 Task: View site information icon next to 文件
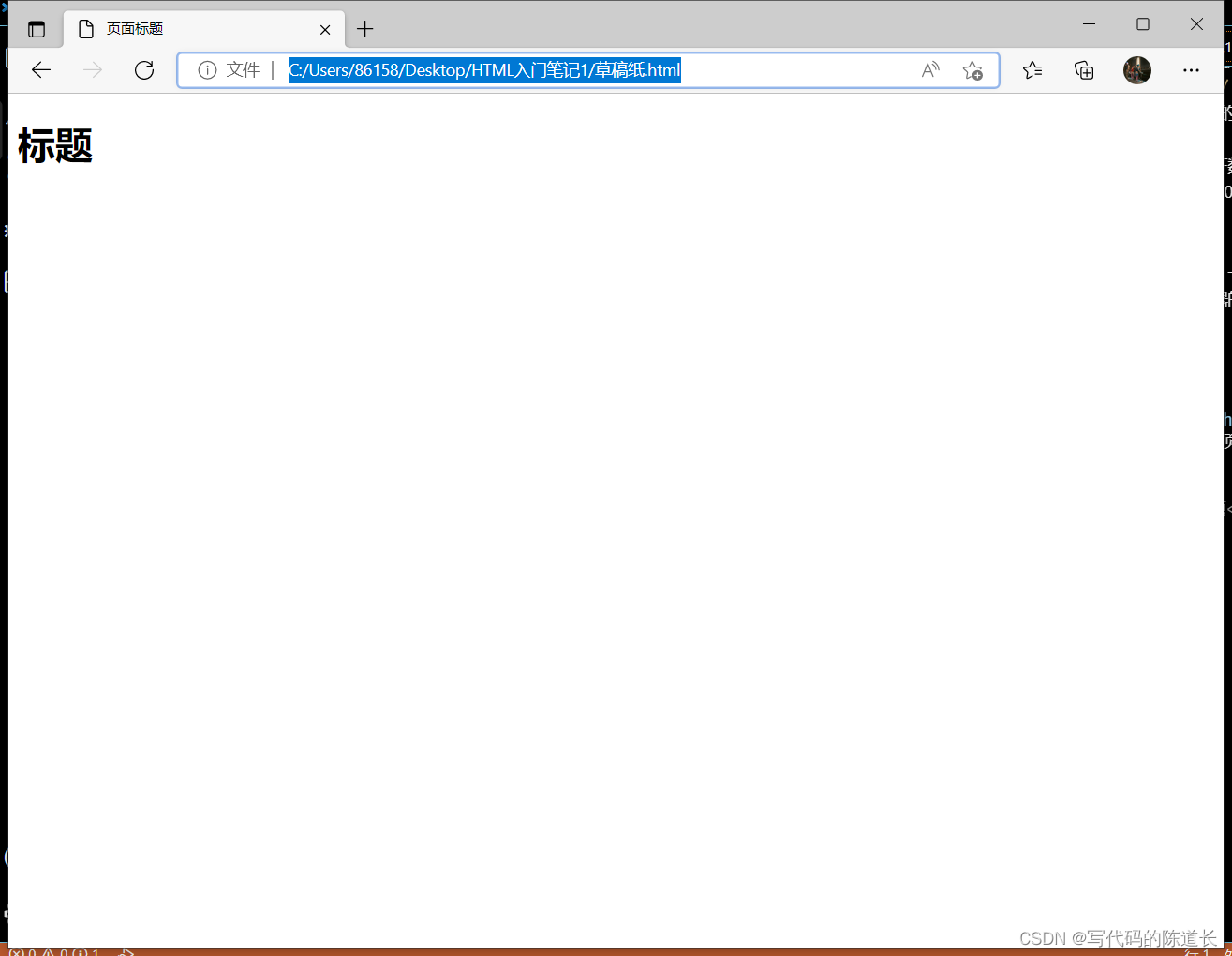(x=207, y=70)
